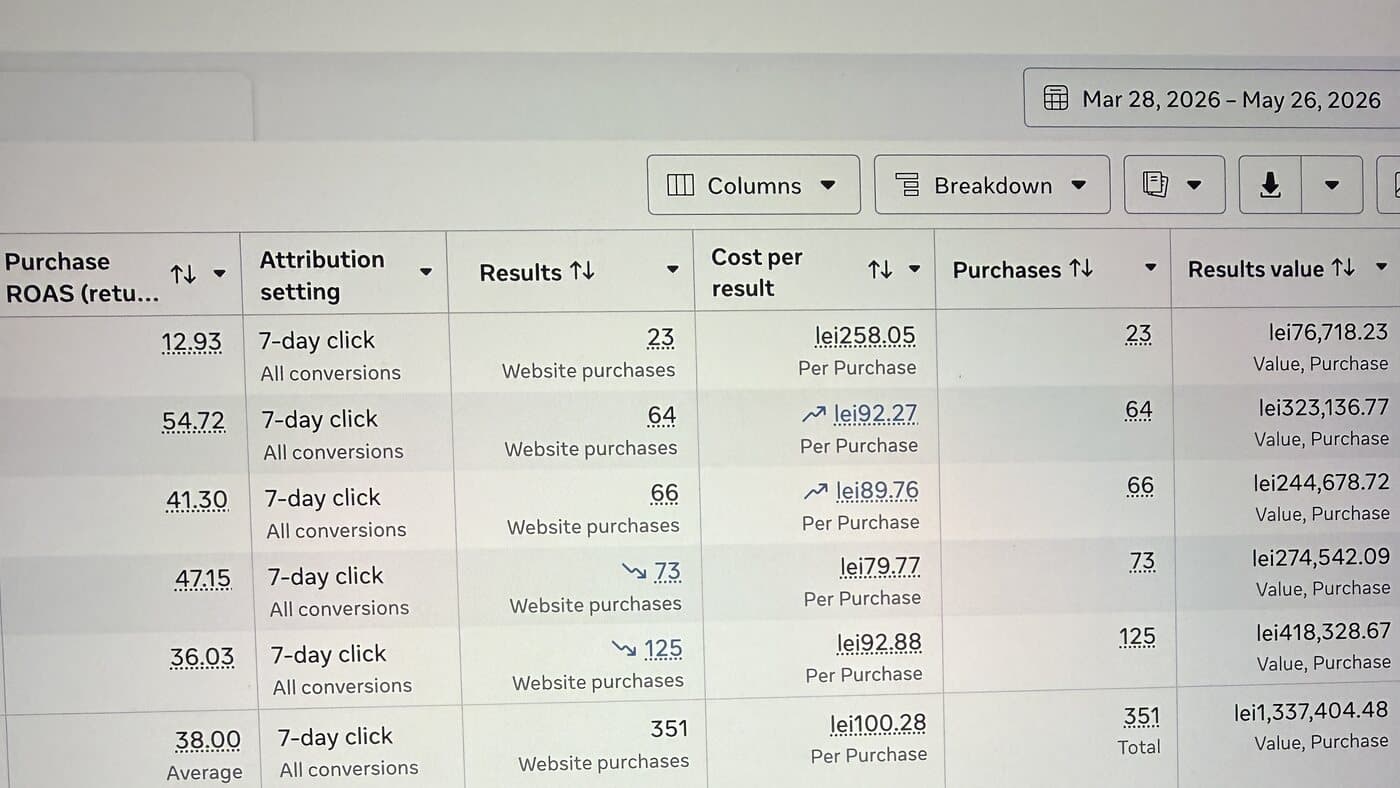Image resolution: width=1400 pixels, height=788 pixels.
Task: Click the downward trend icon beside 73
Action: [x=634, y=572]
